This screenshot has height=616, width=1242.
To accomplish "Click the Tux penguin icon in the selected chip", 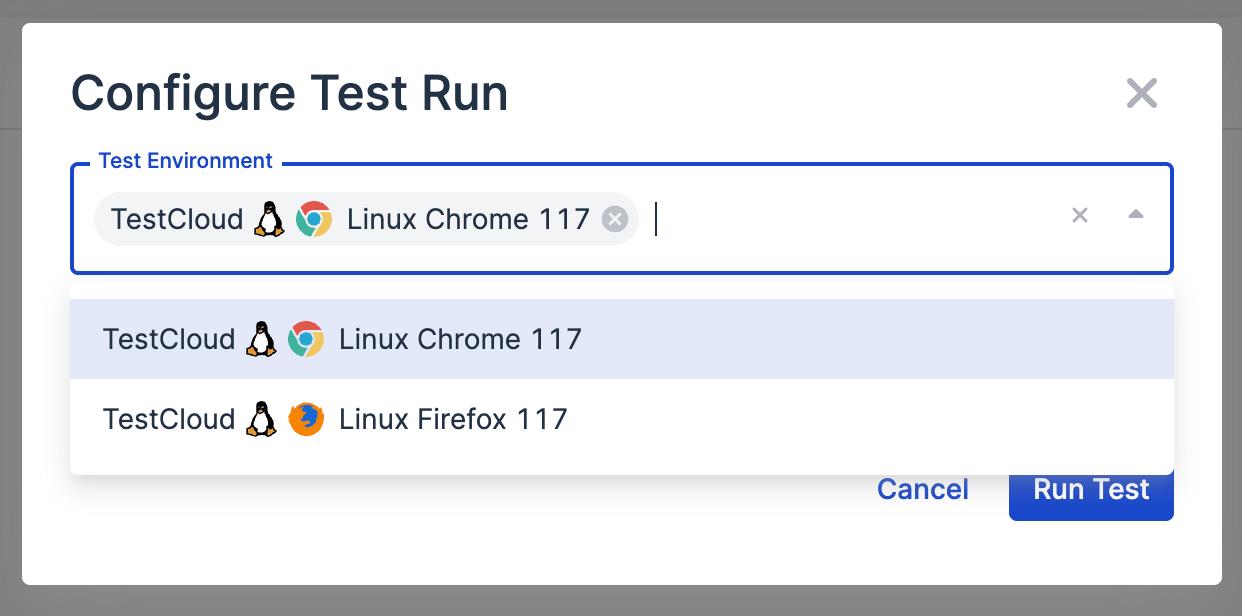I will tap(268, 219).
